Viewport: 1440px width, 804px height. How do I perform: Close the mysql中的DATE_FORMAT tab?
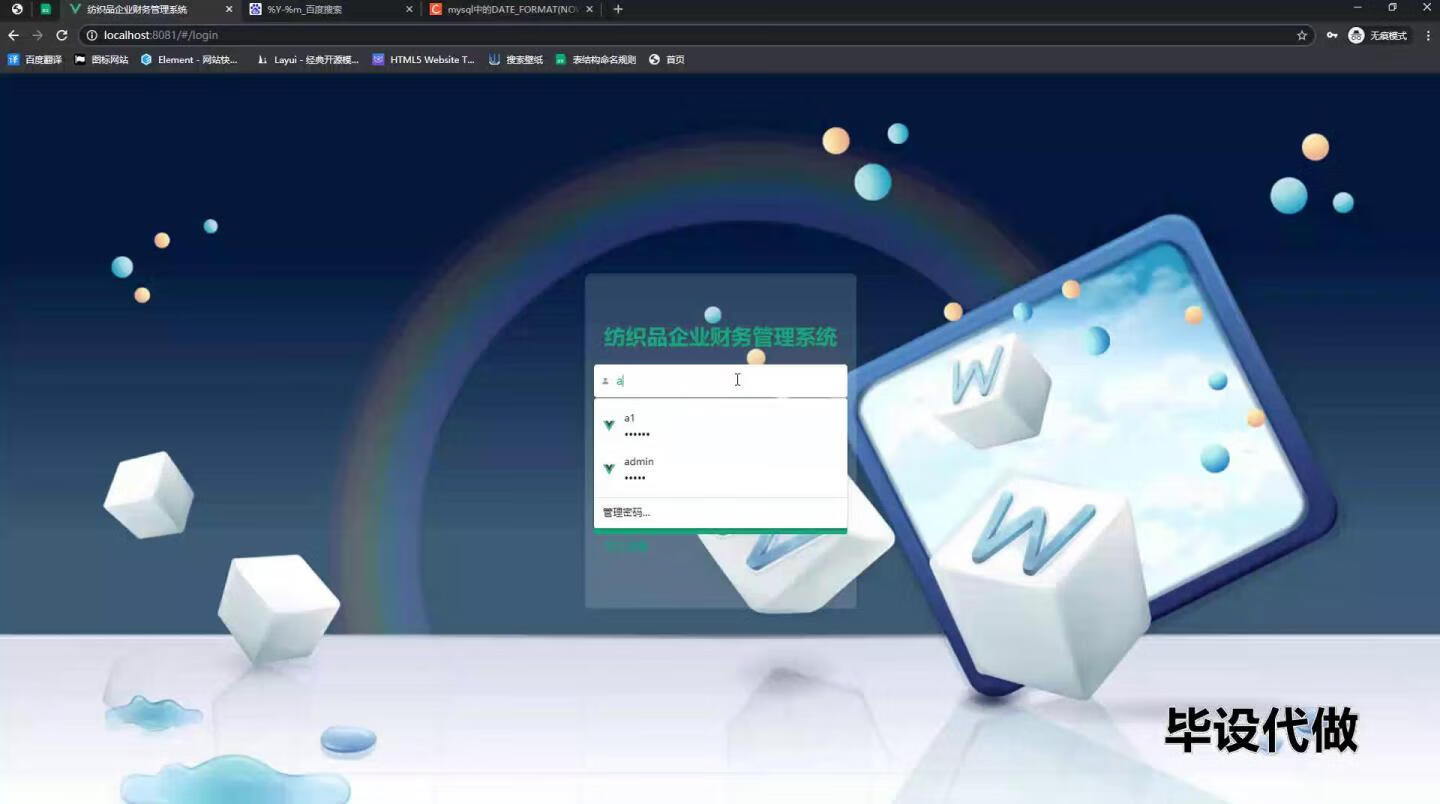589,9
